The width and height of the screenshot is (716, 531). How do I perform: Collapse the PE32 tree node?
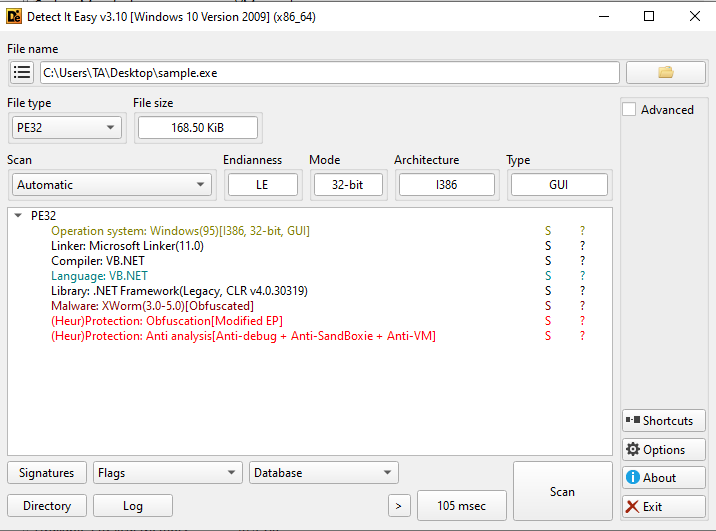pos(18,215)
